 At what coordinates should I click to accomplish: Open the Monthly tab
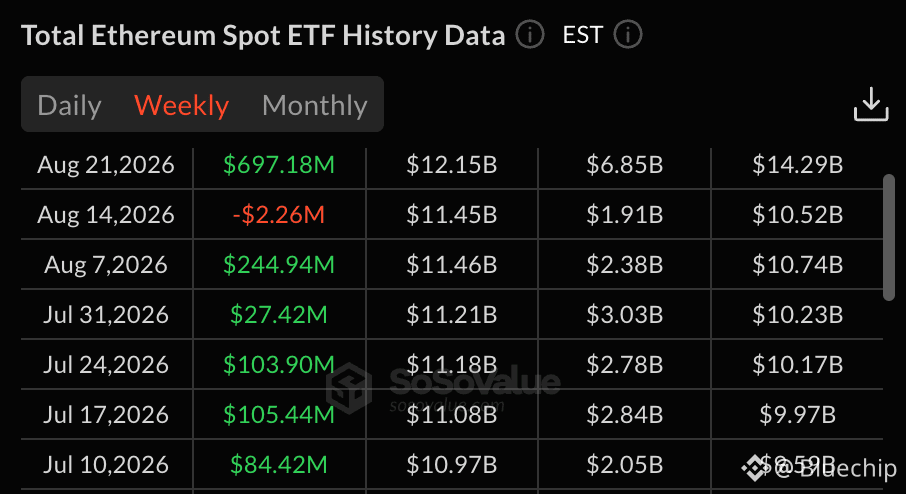pos(315,105)
